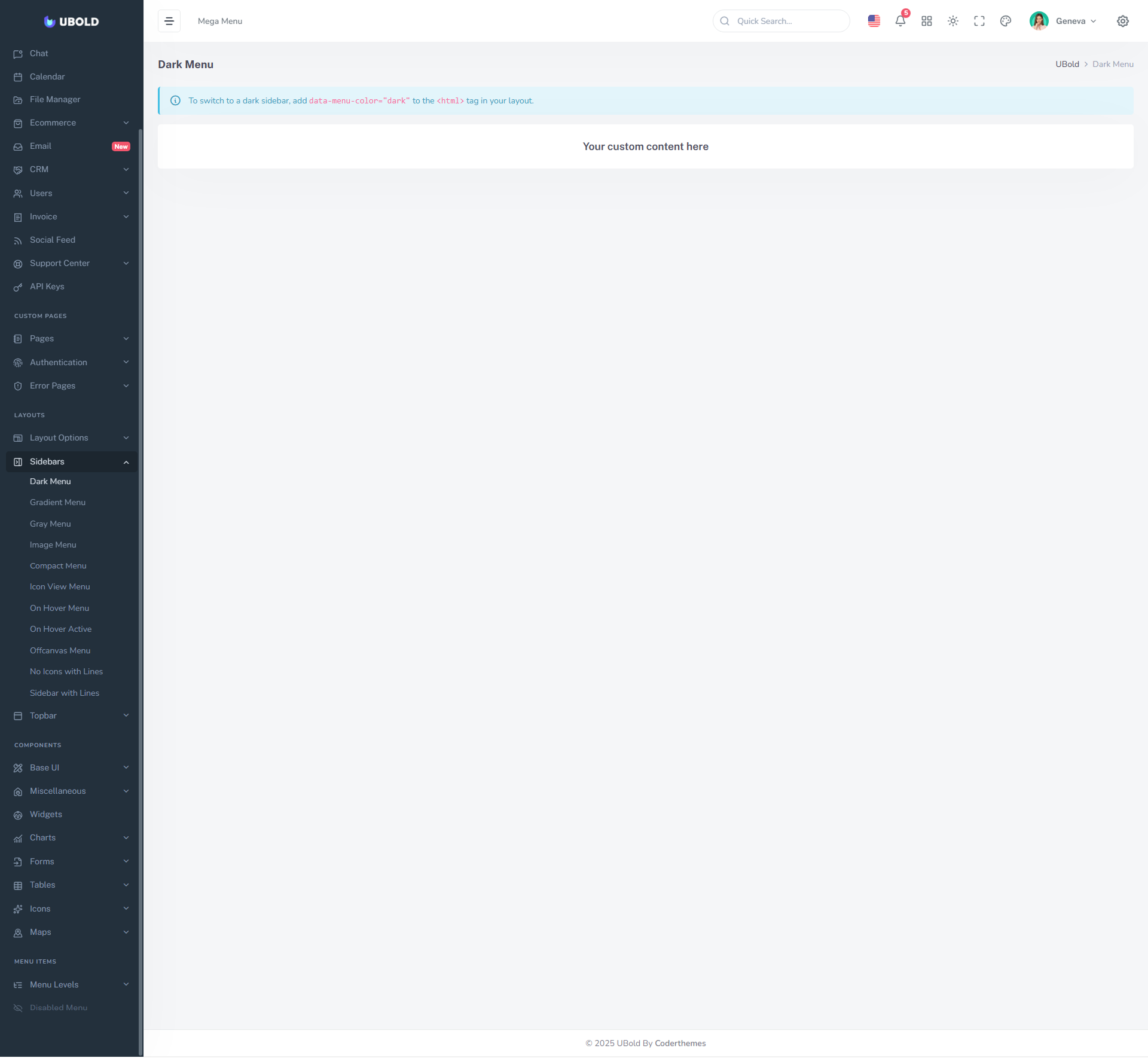Click the Authentication fingerprint icon

tap(18, 363)
